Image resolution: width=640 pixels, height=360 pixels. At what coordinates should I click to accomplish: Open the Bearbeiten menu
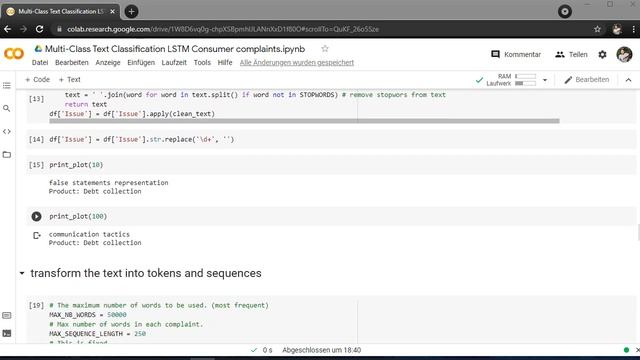tap(72, 62)
